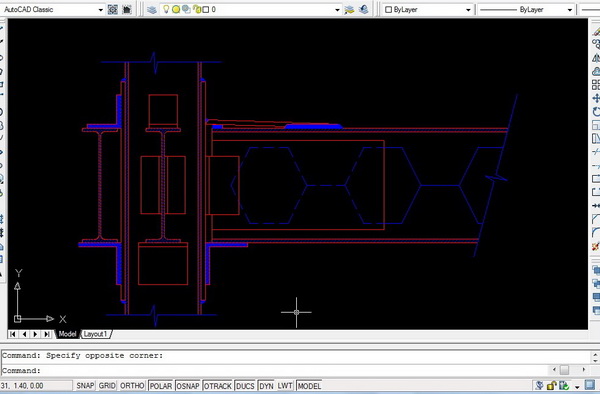Open the status bar menu arrow
The height and width of the screenshot is (394, 600).
(577, 386)
